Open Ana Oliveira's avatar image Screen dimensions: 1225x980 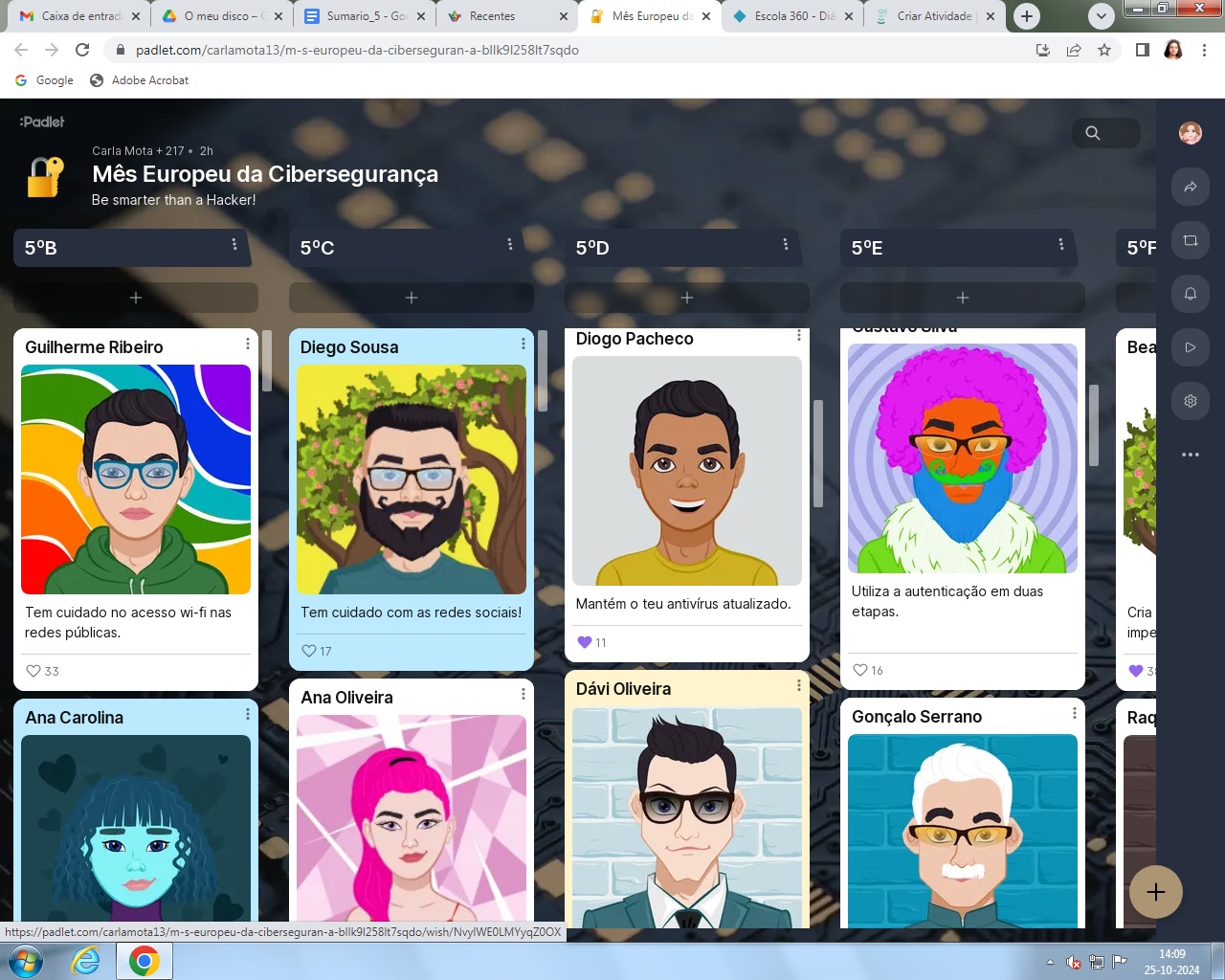pos(412,818)
